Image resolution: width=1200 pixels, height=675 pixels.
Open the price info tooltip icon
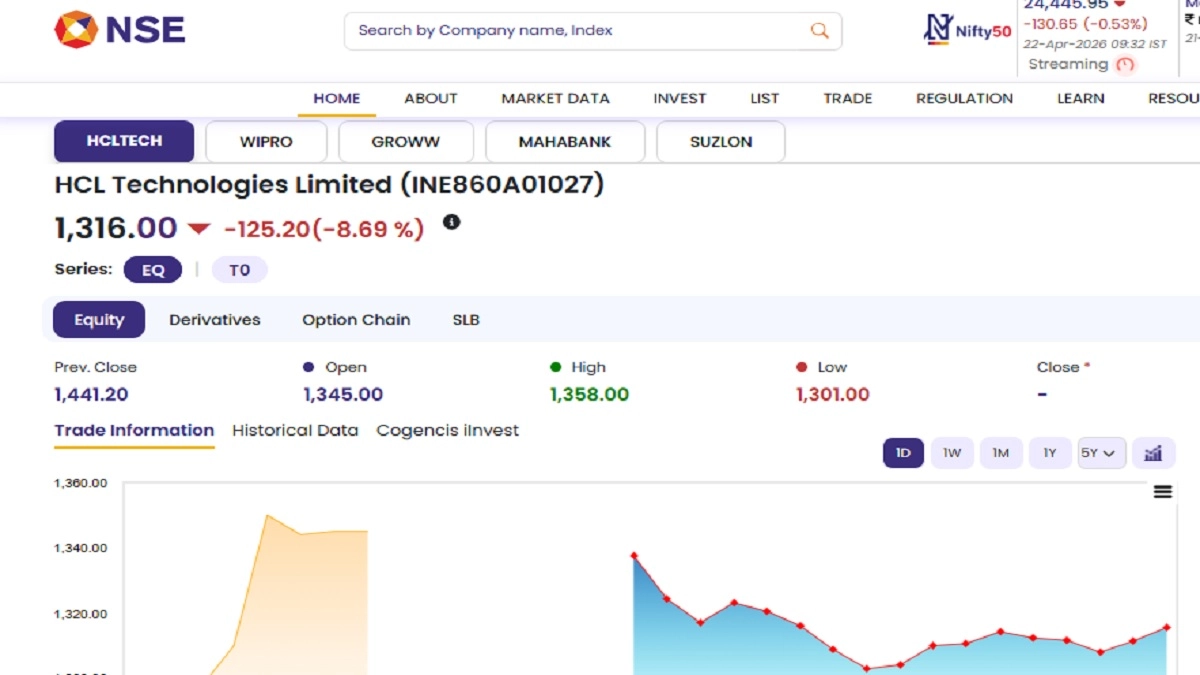coord(451,222)
